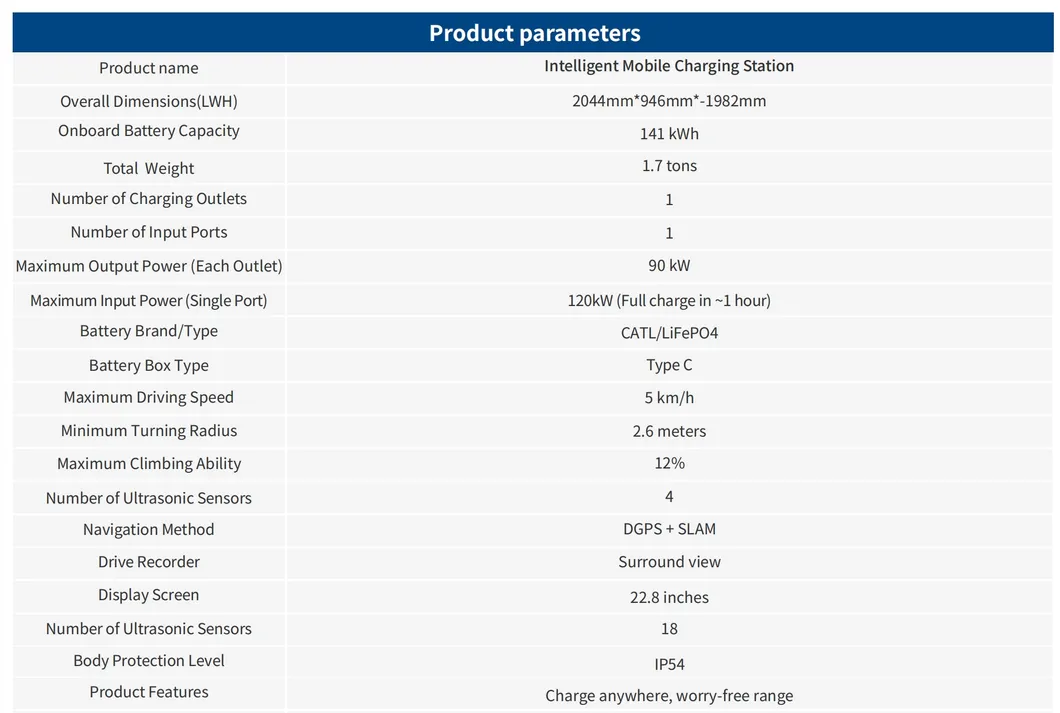The width and height of the screenshot is (1060, 713).
Task: Click the Product parameters table header
Action: [534, 33]
